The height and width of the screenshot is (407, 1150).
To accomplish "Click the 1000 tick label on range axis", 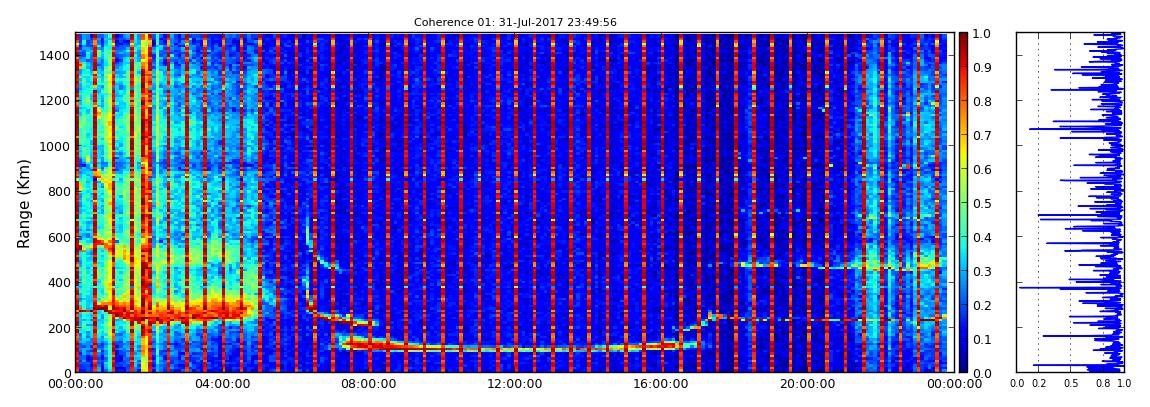I will coord(55,146).
